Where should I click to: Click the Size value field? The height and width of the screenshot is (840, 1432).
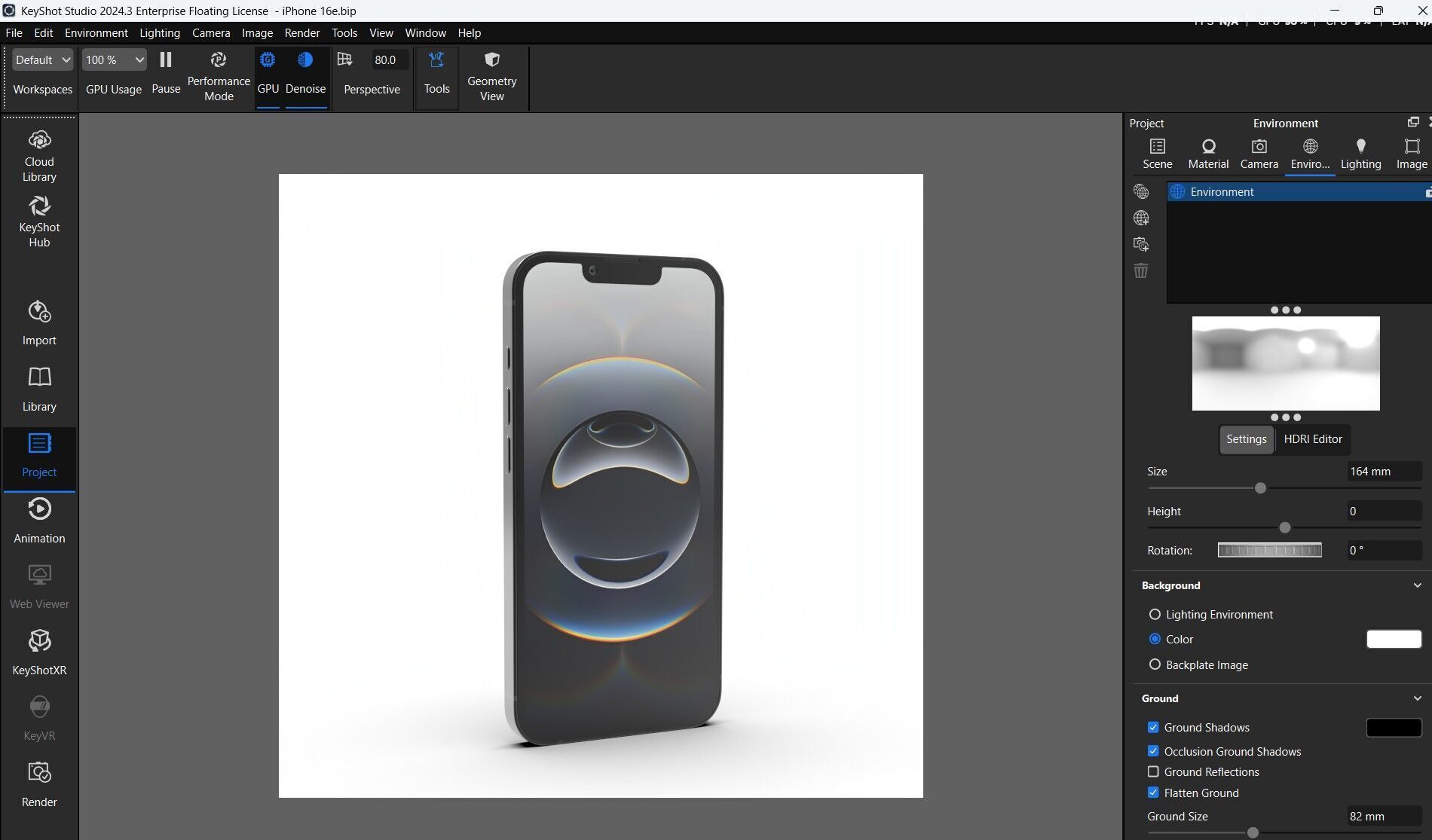[1384, 472]
